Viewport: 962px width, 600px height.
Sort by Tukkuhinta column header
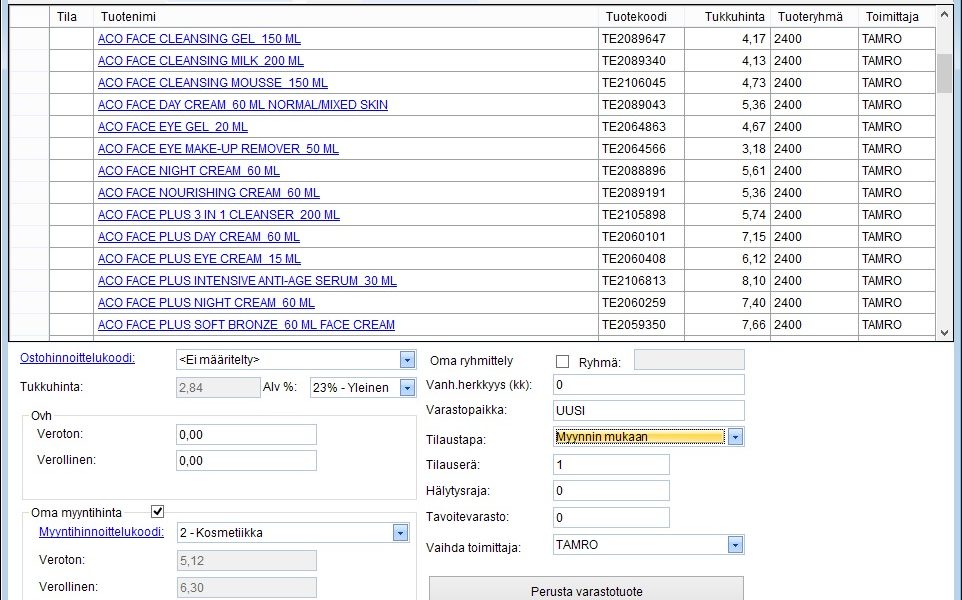pyautogui.click(x=728, y=17)
